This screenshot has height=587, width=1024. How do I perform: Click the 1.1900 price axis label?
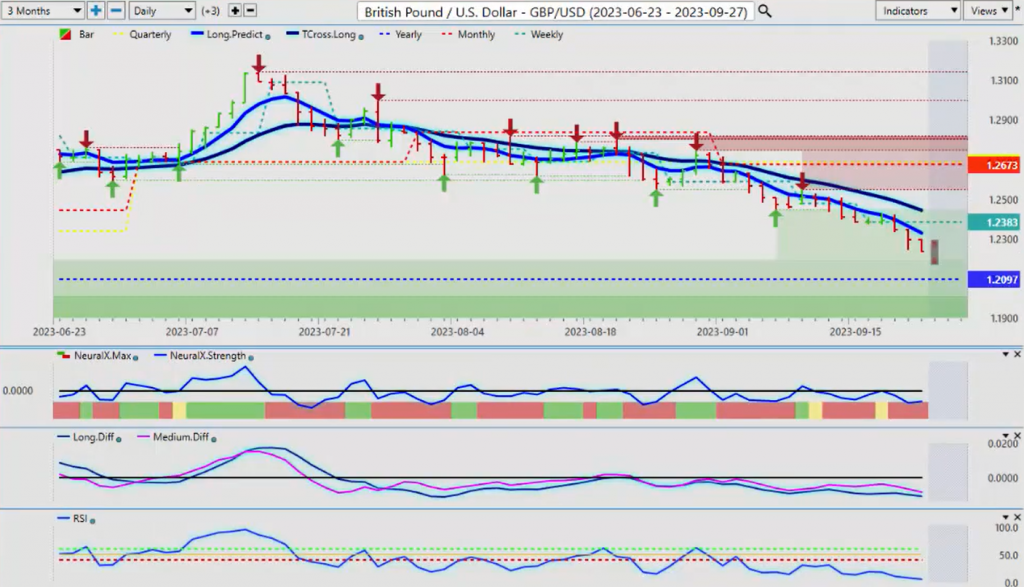point(1003,319)
